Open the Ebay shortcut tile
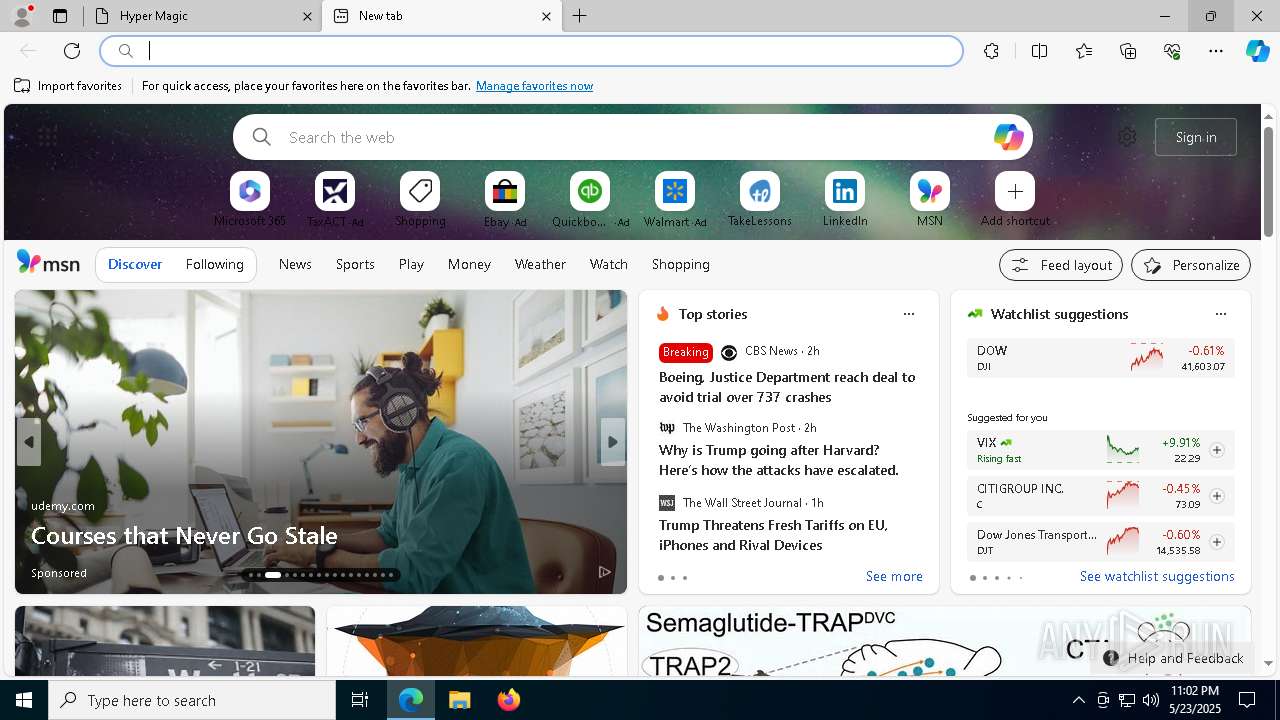The height and width of the screenshot is (720, 1280). [x=505, y=199]
